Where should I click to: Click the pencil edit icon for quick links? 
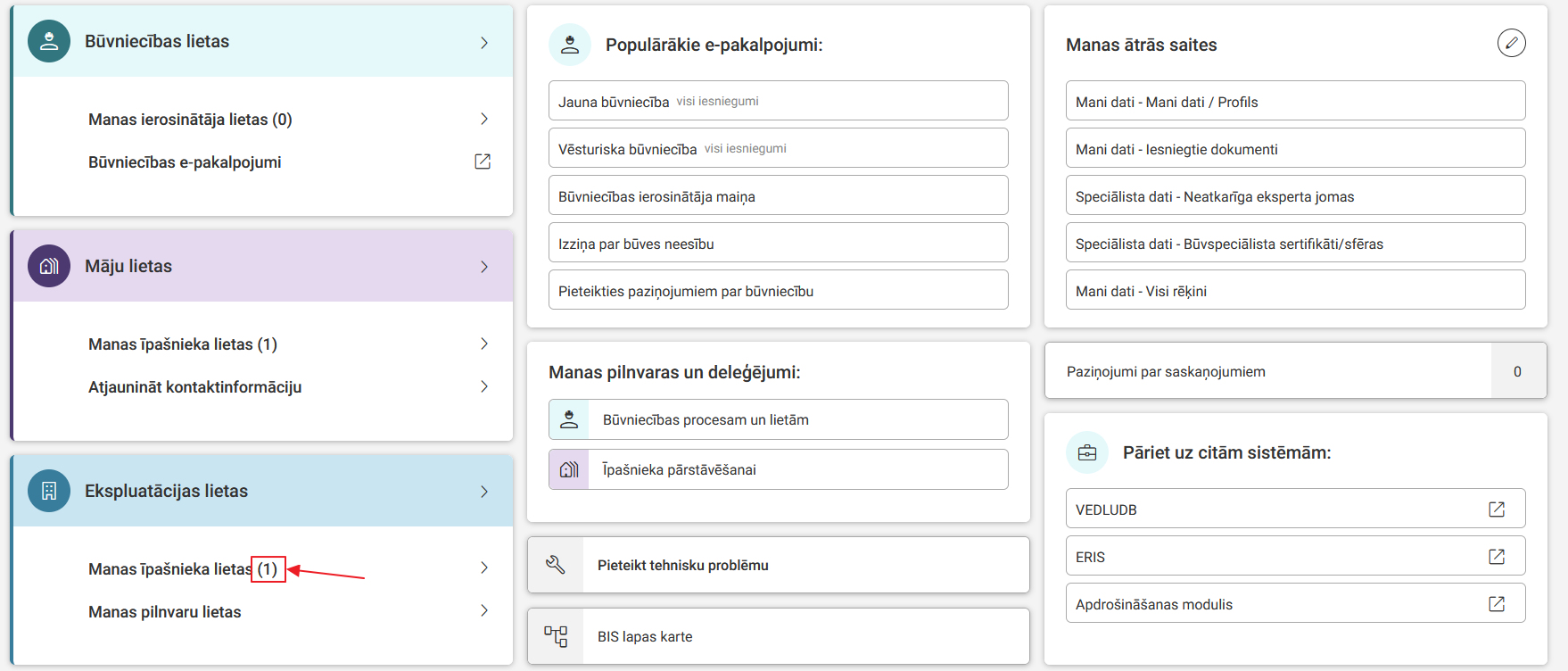(1511, 43)
